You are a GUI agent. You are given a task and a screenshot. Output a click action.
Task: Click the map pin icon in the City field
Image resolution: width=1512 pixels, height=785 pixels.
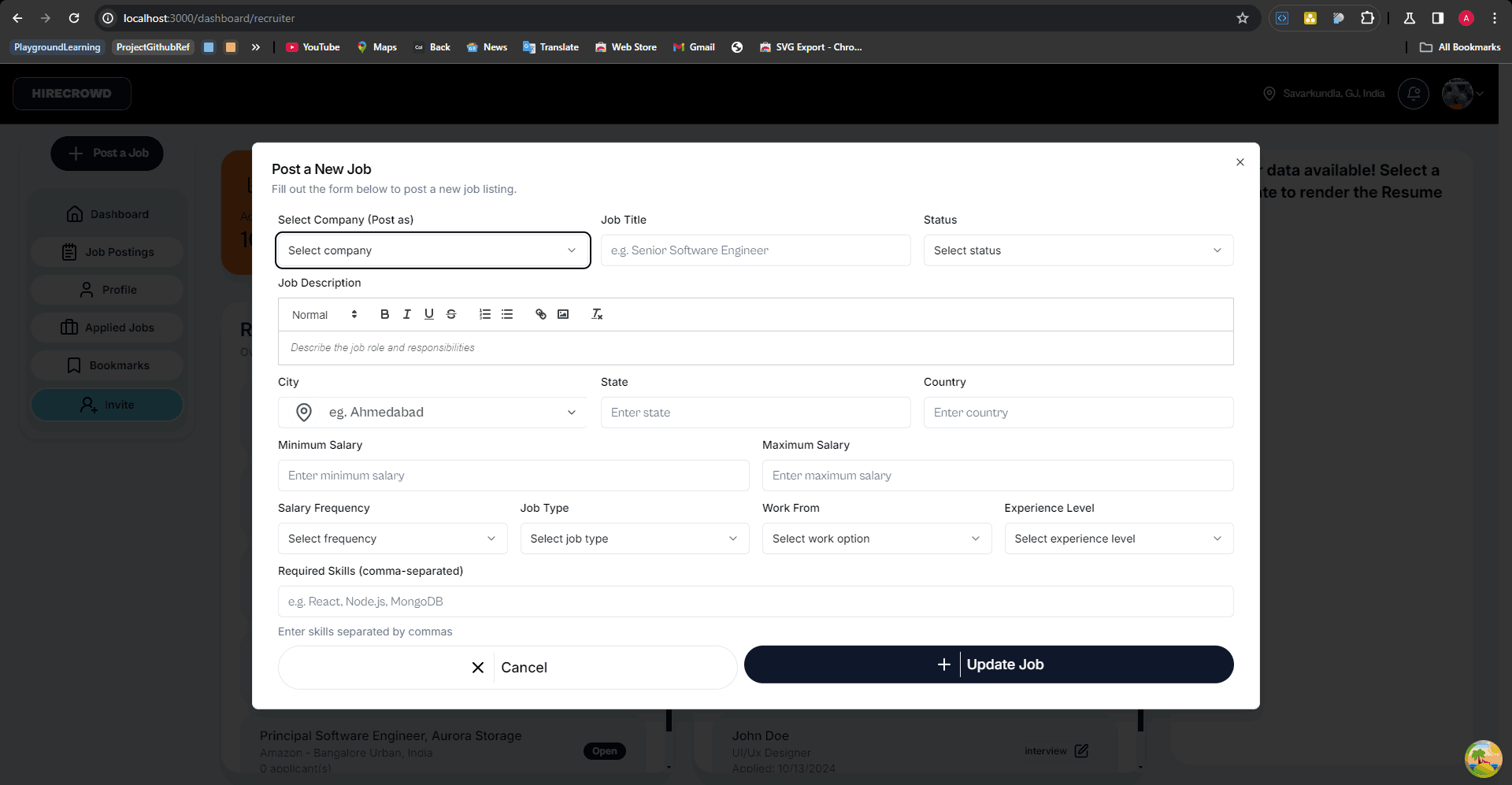tap(304, 412)
